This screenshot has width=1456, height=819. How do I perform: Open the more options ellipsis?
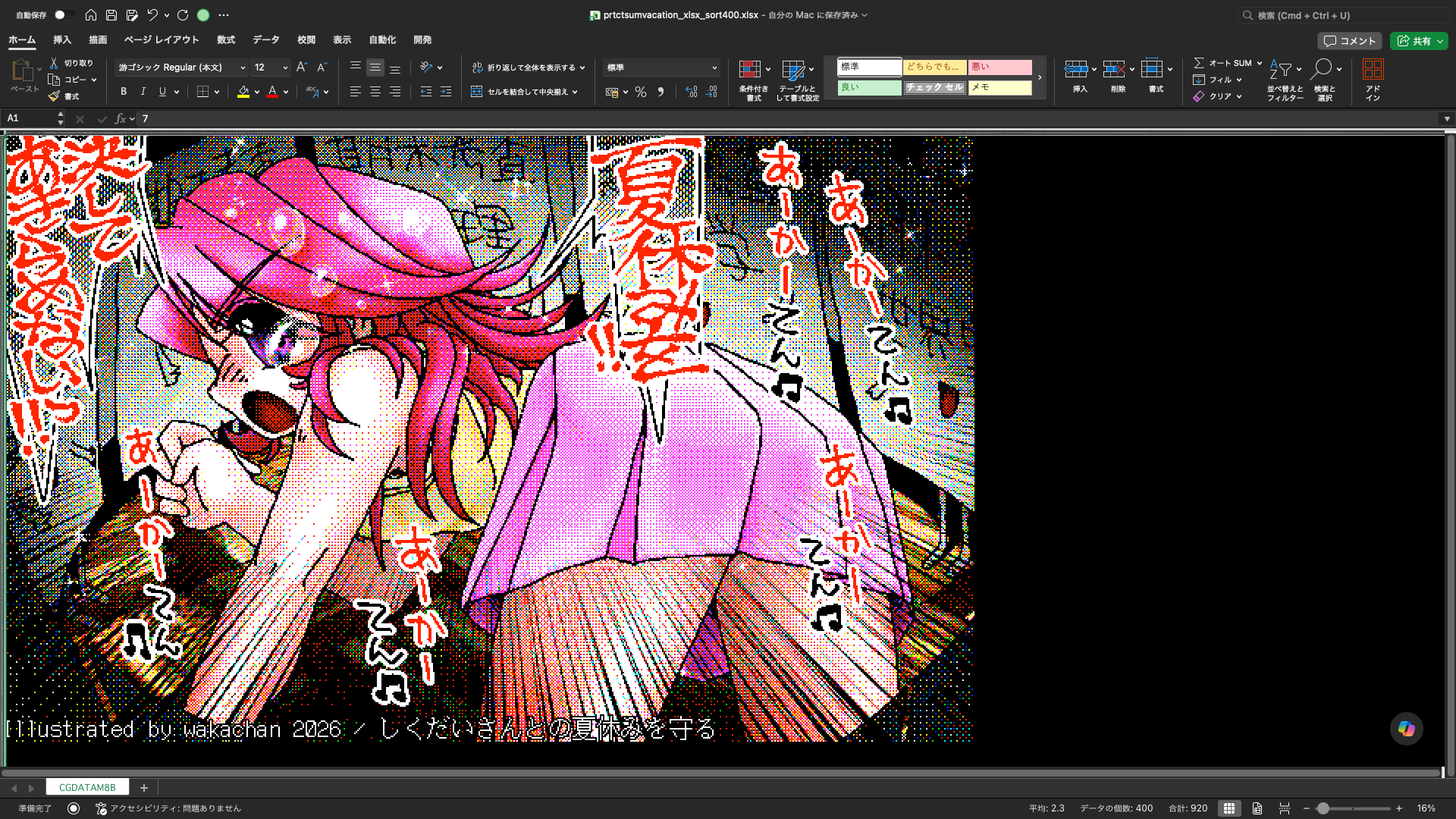(x=224, y=15)
